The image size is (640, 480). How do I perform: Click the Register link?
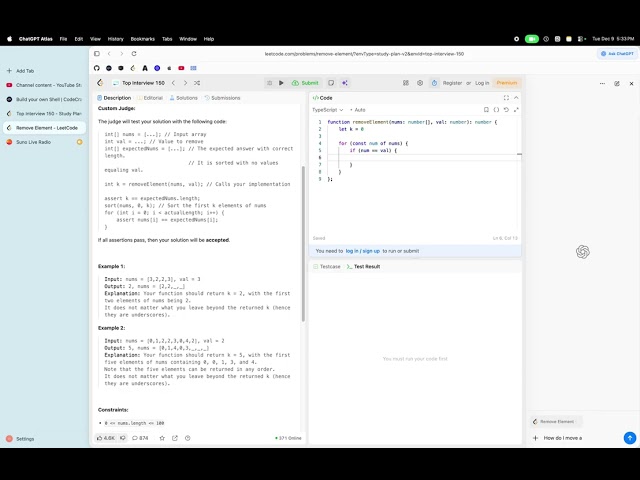[452, 83]
